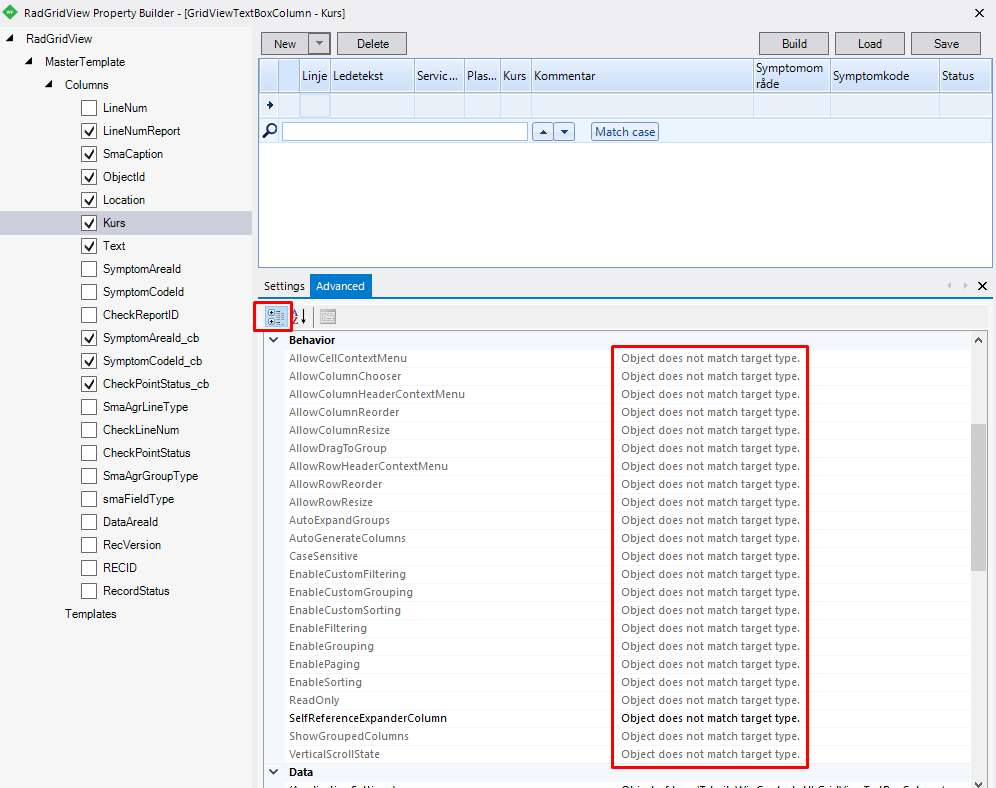Select the RECID tree item

pos(119,568)
